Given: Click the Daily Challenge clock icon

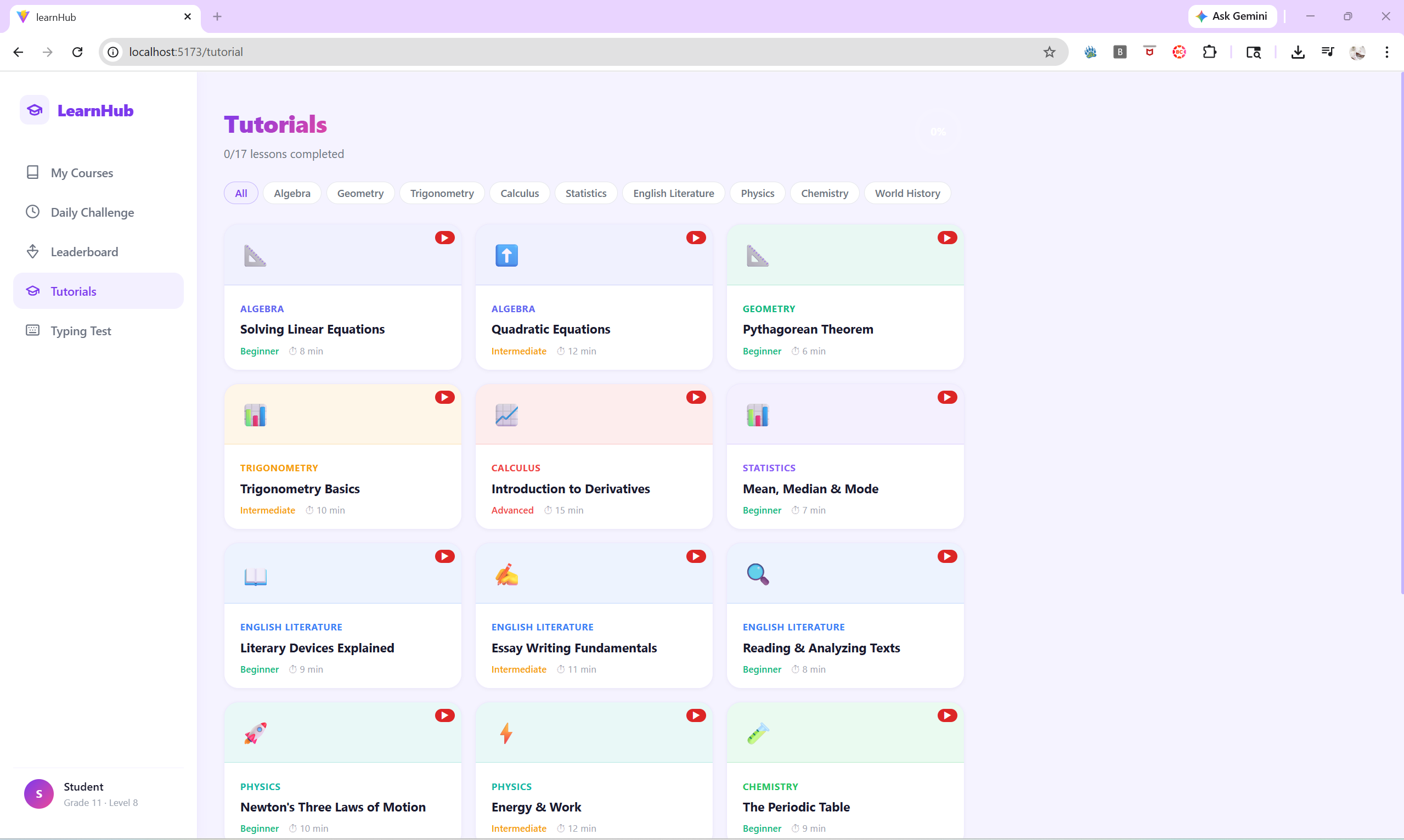Looking at the screenshot, I should [33, 212].
